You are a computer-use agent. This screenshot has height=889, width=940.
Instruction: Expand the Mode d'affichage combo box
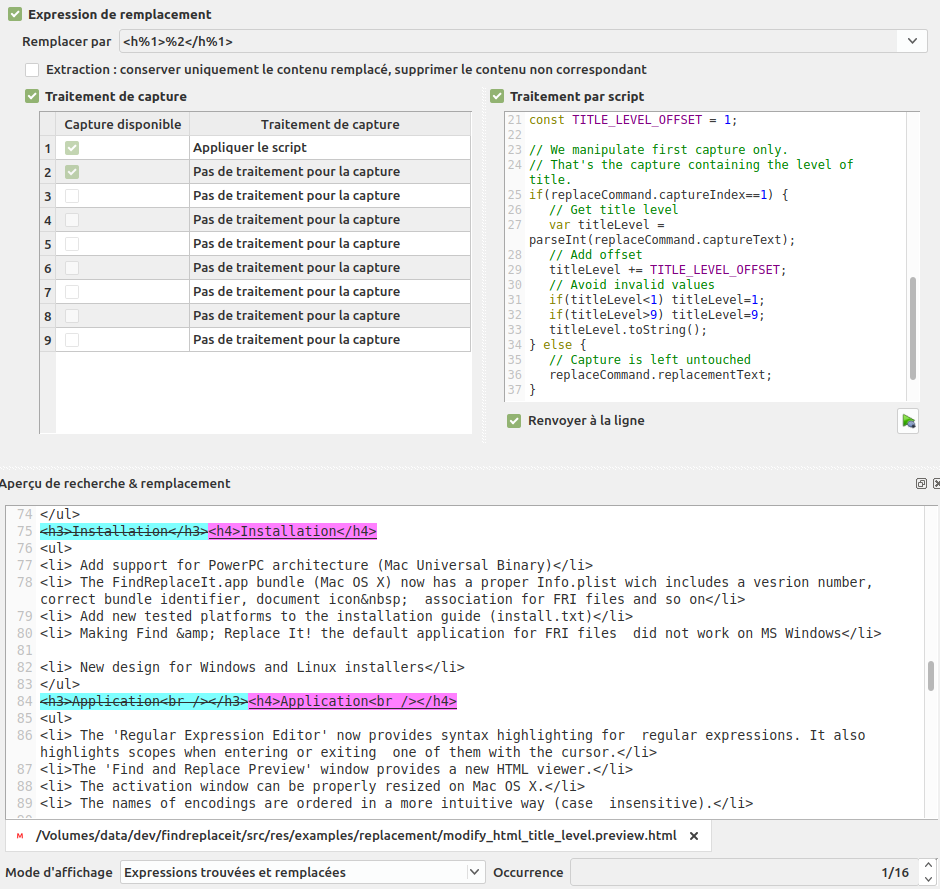tap(474, 873)
